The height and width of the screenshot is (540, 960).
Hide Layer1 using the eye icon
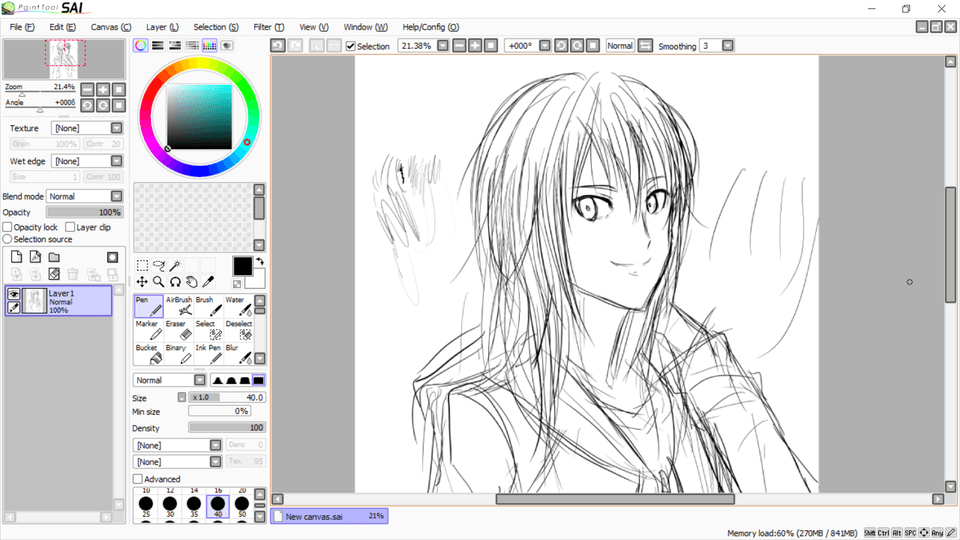pos(15,294)
